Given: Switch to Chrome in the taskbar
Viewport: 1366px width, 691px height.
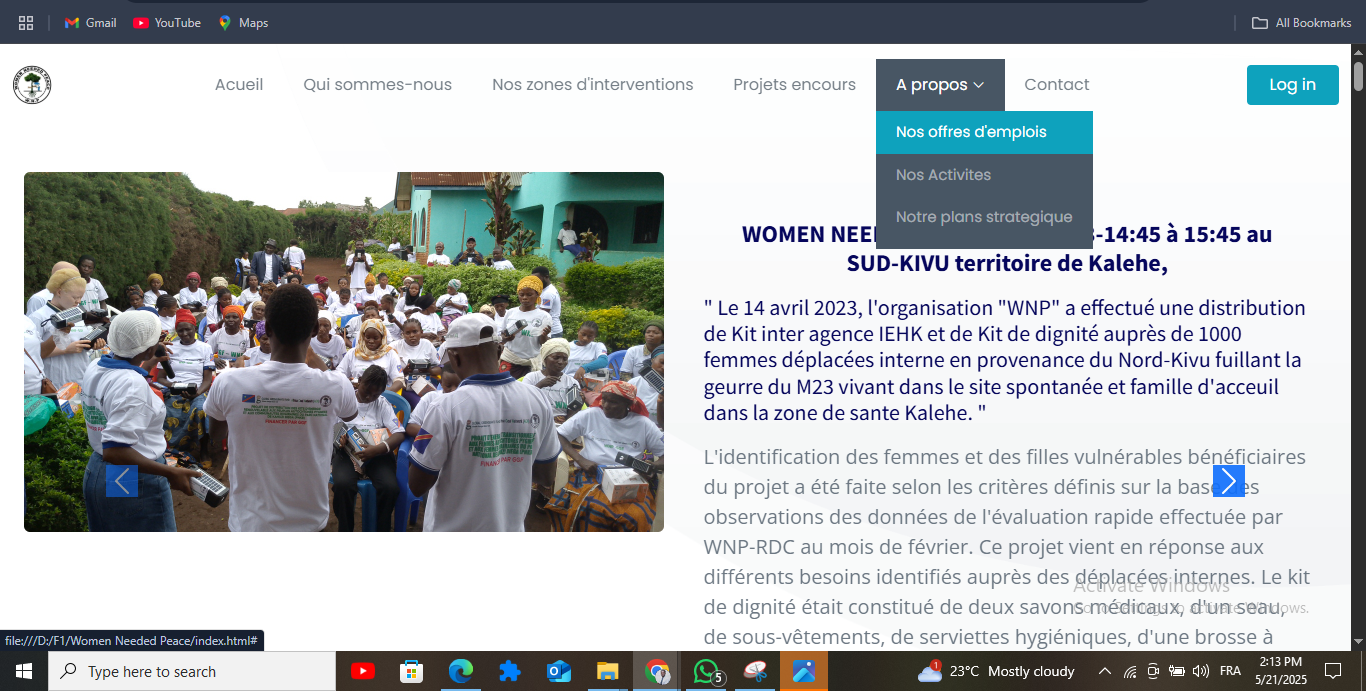Looking at the screenshot, I should coord(656,671).
